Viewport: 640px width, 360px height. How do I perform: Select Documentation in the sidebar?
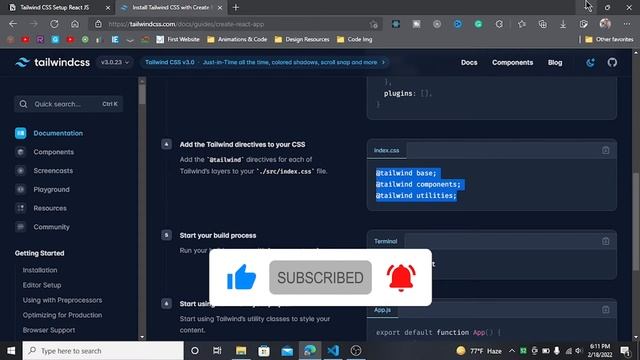coord(58,133)
